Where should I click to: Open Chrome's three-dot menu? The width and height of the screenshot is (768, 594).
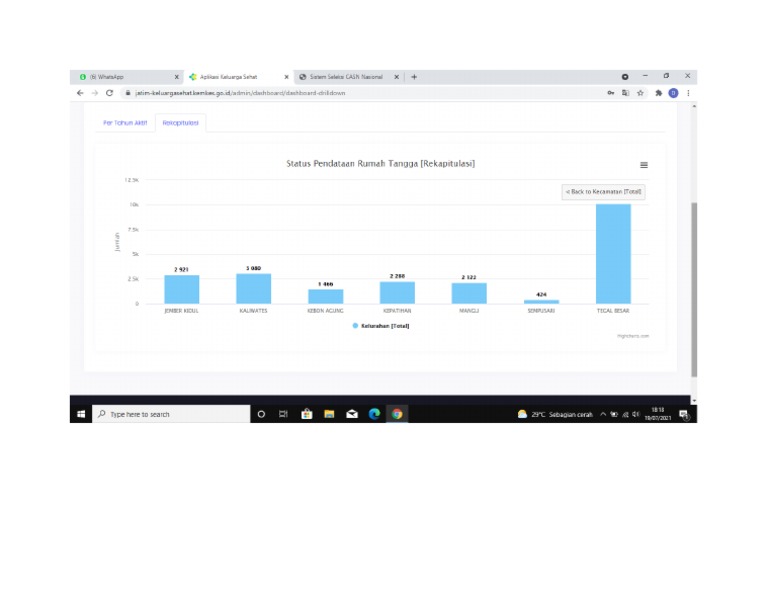(688, 93)
